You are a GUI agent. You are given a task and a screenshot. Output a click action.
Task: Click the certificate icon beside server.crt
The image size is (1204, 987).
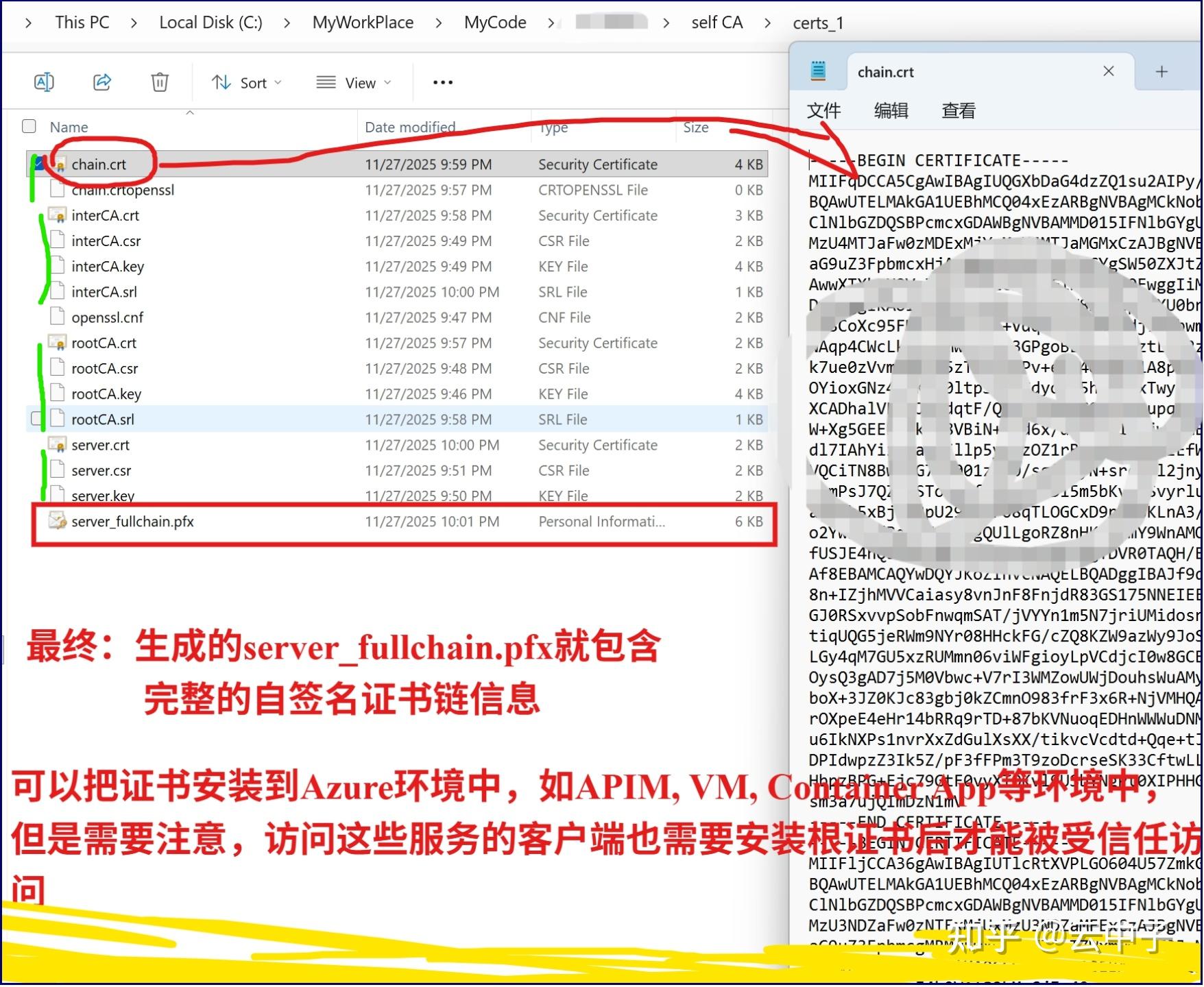[58, 445]
